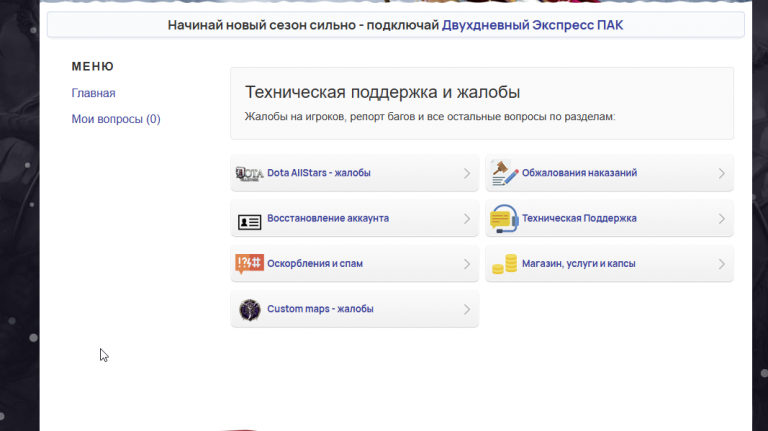Click the headset support chat icon
Image resolution: width=768 pixels, height=431 pixels.
[504, 218]
